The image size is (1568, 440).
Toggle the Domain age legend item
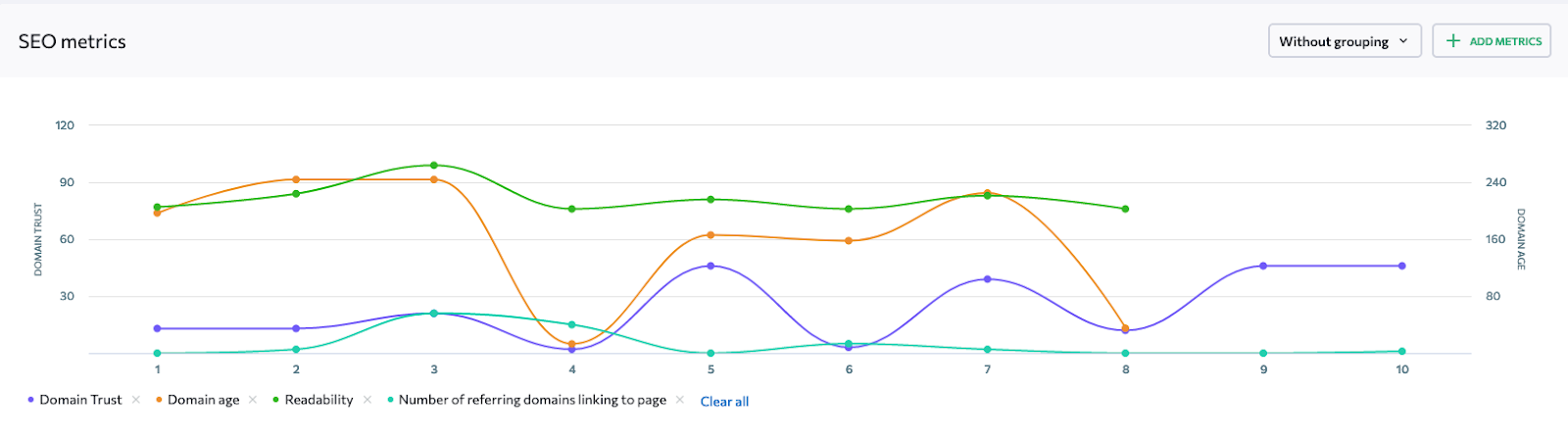(x=203, y=400)
